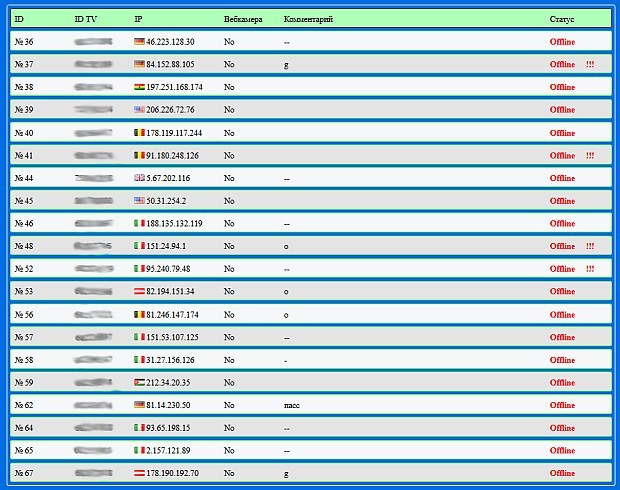Click the Offline status in row № 45
The width and height of the screenshot is (620, 490).
click(x=562, y=201)
